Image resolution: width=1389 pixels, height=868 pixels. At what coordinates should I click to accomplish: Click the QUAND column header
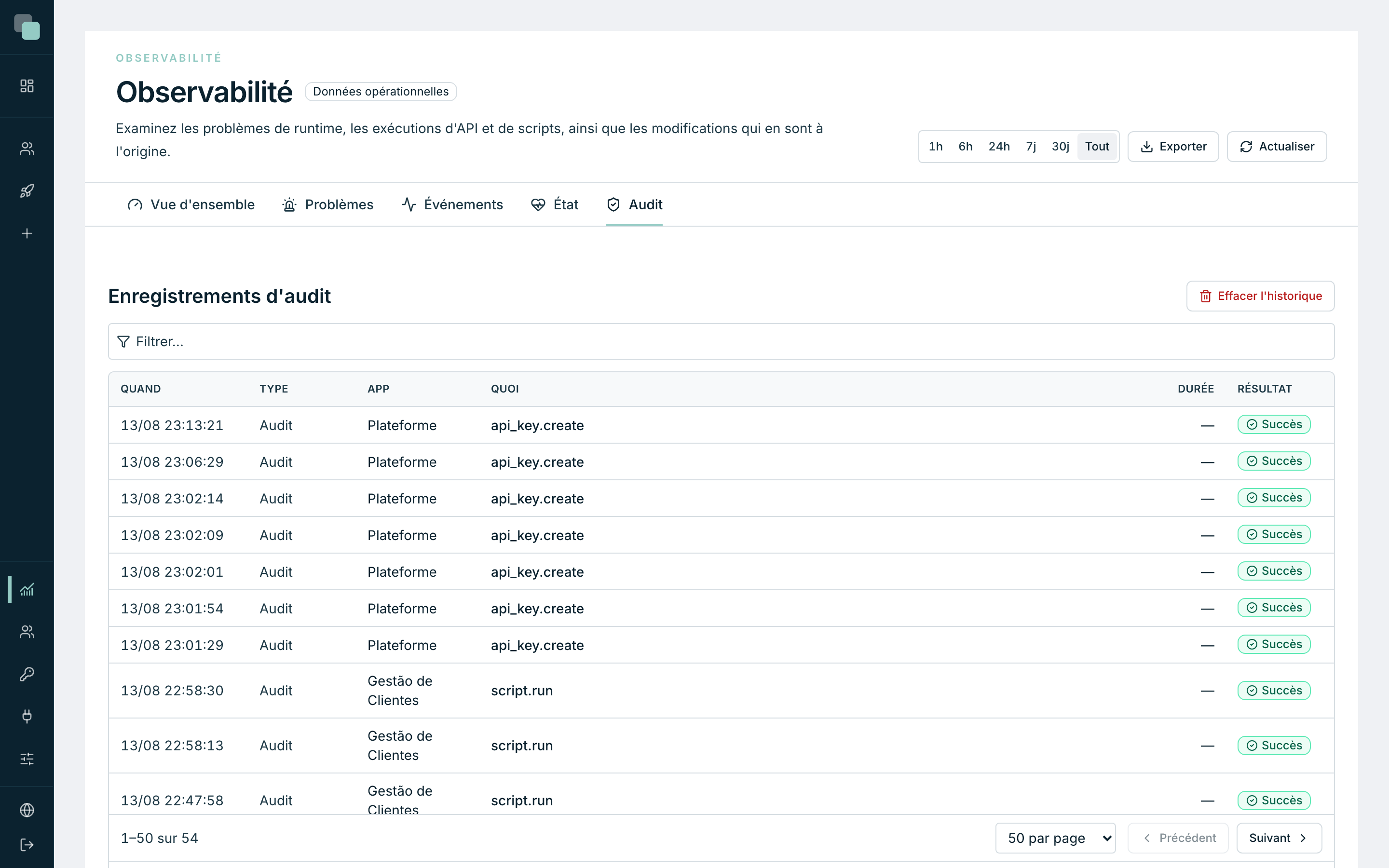(x=141, y=389)
